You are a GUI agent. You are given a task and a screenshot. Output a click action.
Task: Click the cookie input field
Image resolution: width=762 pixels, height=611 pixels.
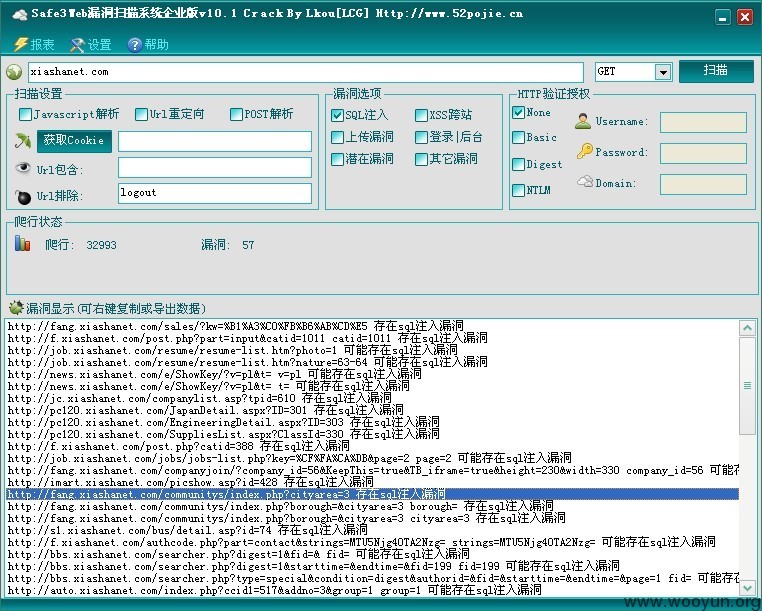coord(214,141)
